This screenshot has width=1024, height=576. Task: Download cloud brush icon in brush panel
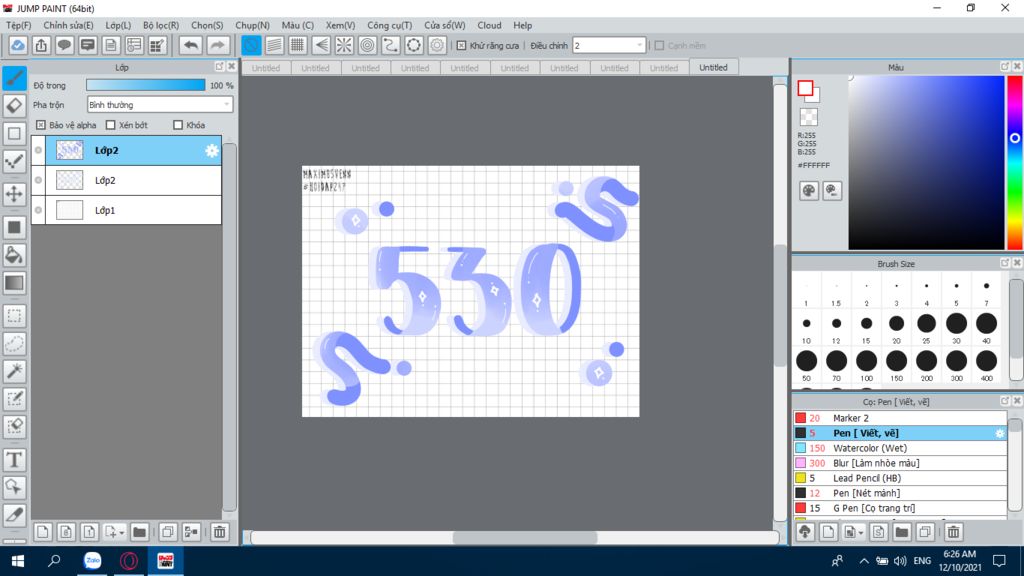point(805,532)
